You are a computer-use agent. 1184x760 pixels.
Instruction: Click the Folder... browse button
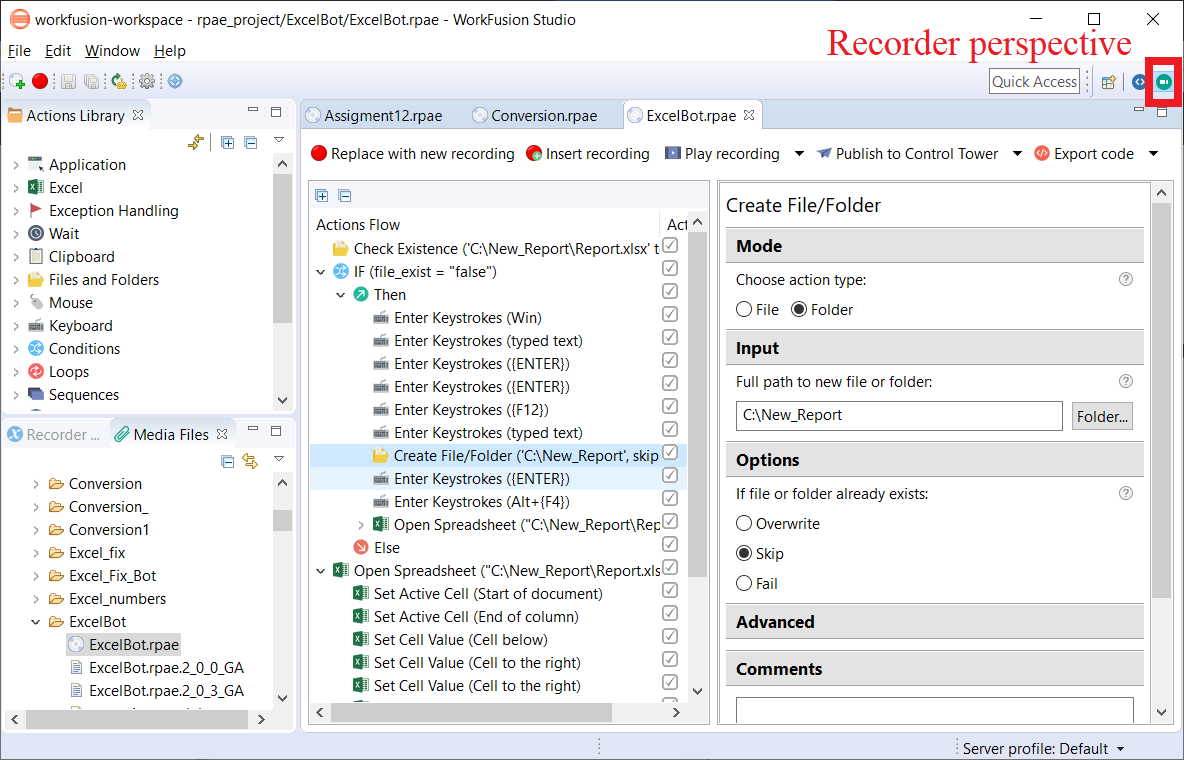[x=1102, y=416]
